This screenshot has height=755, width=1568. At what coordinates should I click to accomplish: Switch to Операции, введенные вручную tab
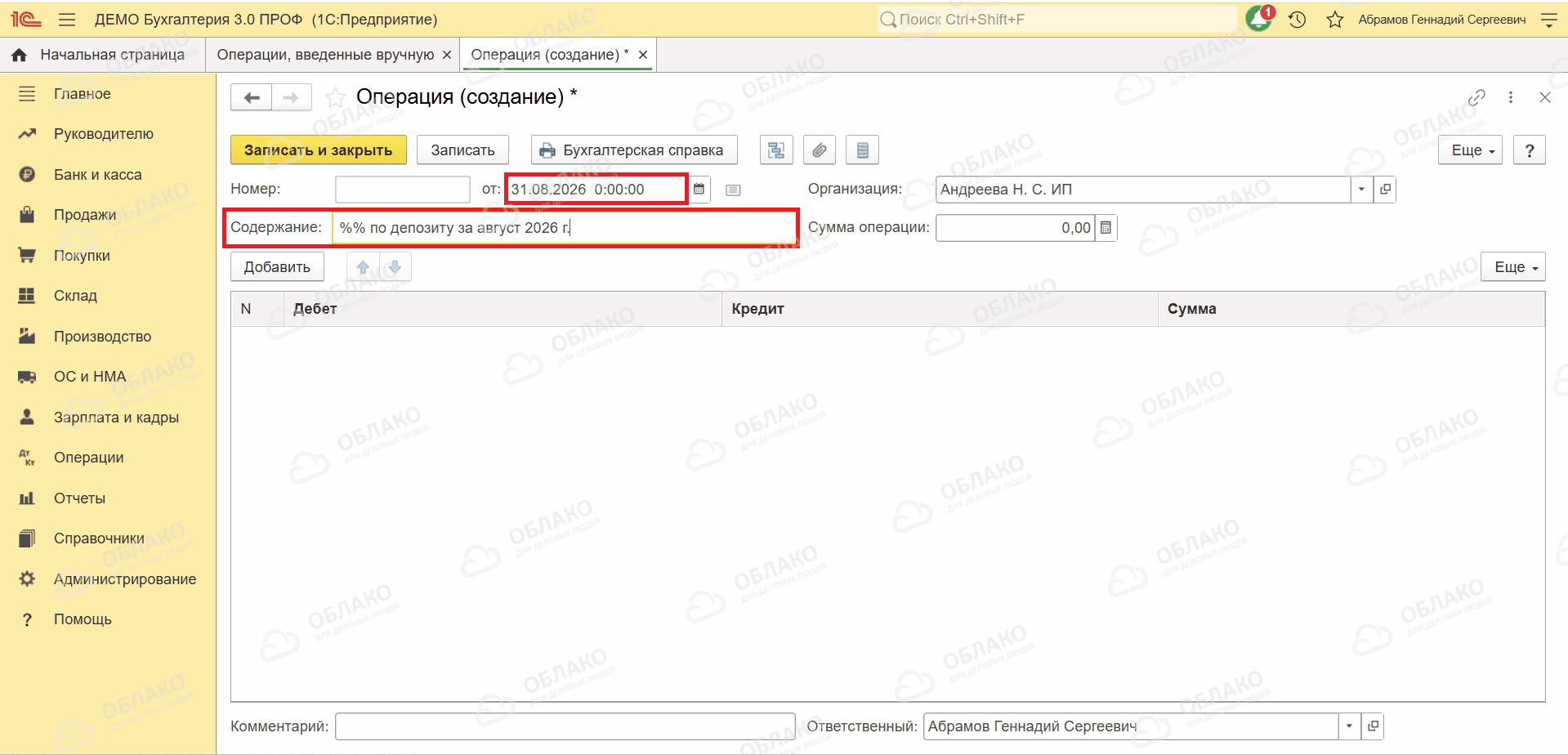325,55
